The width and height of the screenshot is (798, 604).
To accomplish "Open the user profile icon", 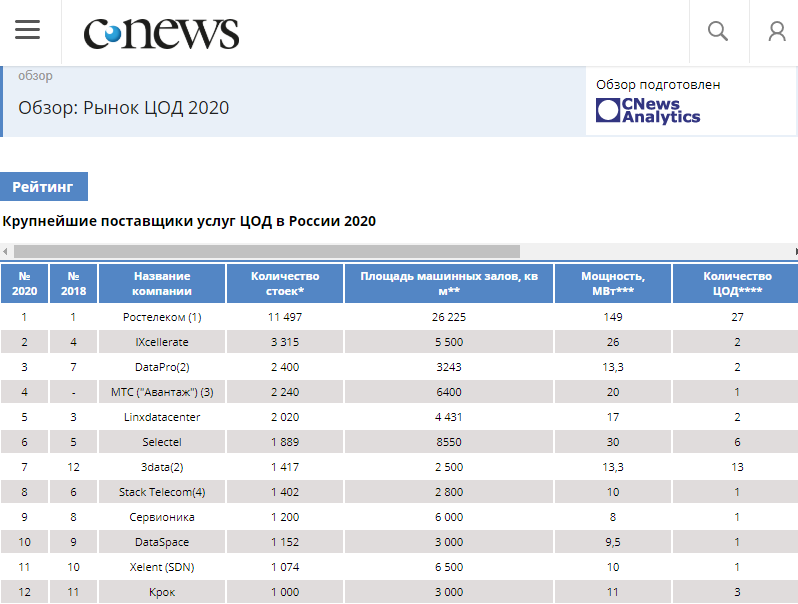I will pos(776,32).
